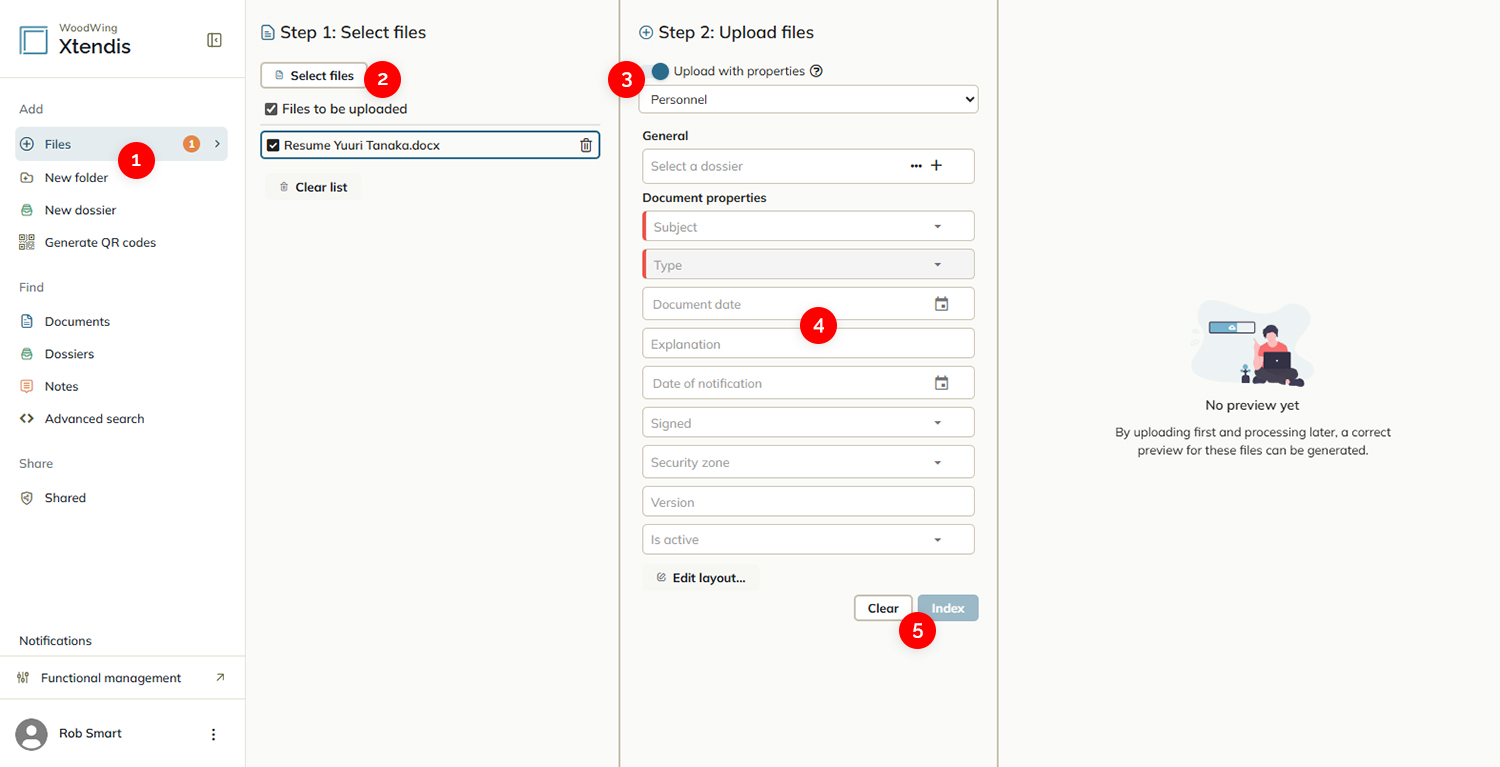
Task: Click Resume Yuuri Tanaka.docx file name
Action: 362,145
